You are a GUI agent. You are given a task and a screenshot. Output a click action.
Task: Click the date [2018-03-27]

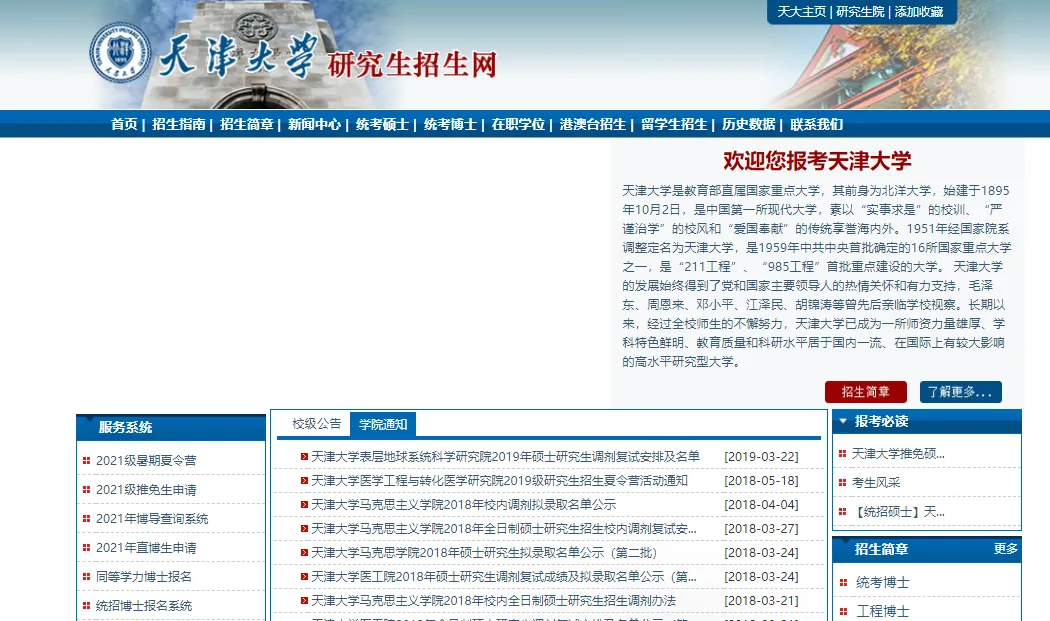click(761, 529)
